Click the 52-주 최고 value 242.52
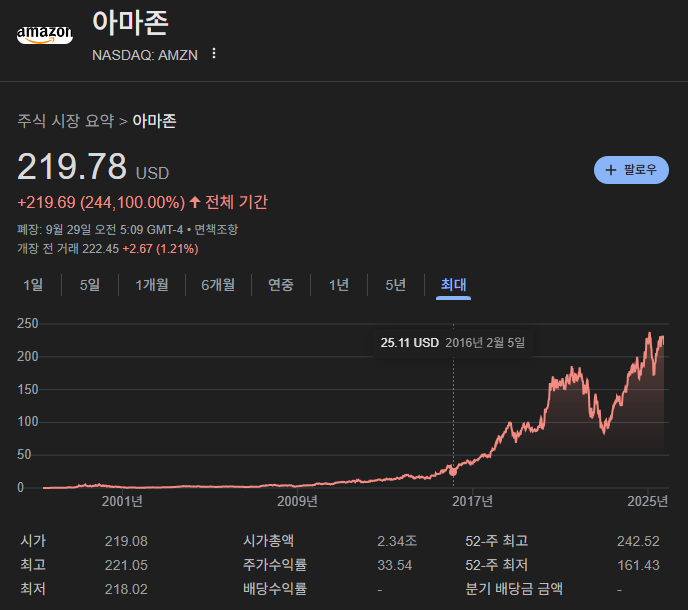 [x=638, y=541]
